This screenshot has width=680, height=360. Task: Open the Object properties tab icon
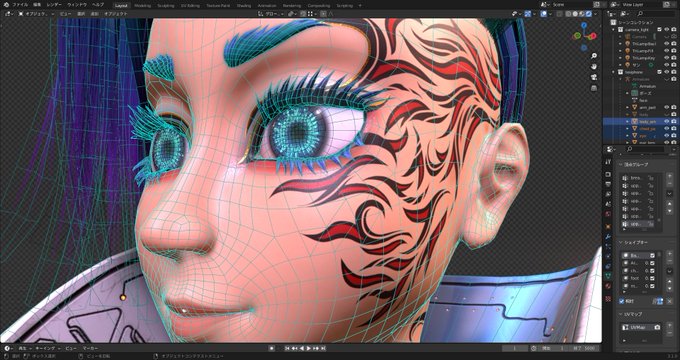point(608,226)
